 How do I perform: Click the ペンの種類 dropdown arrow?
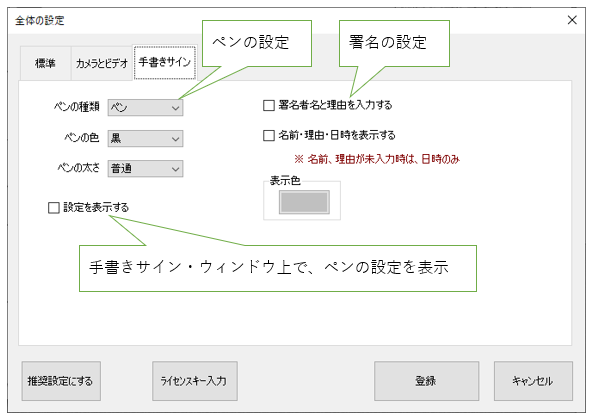coord(175,108)
